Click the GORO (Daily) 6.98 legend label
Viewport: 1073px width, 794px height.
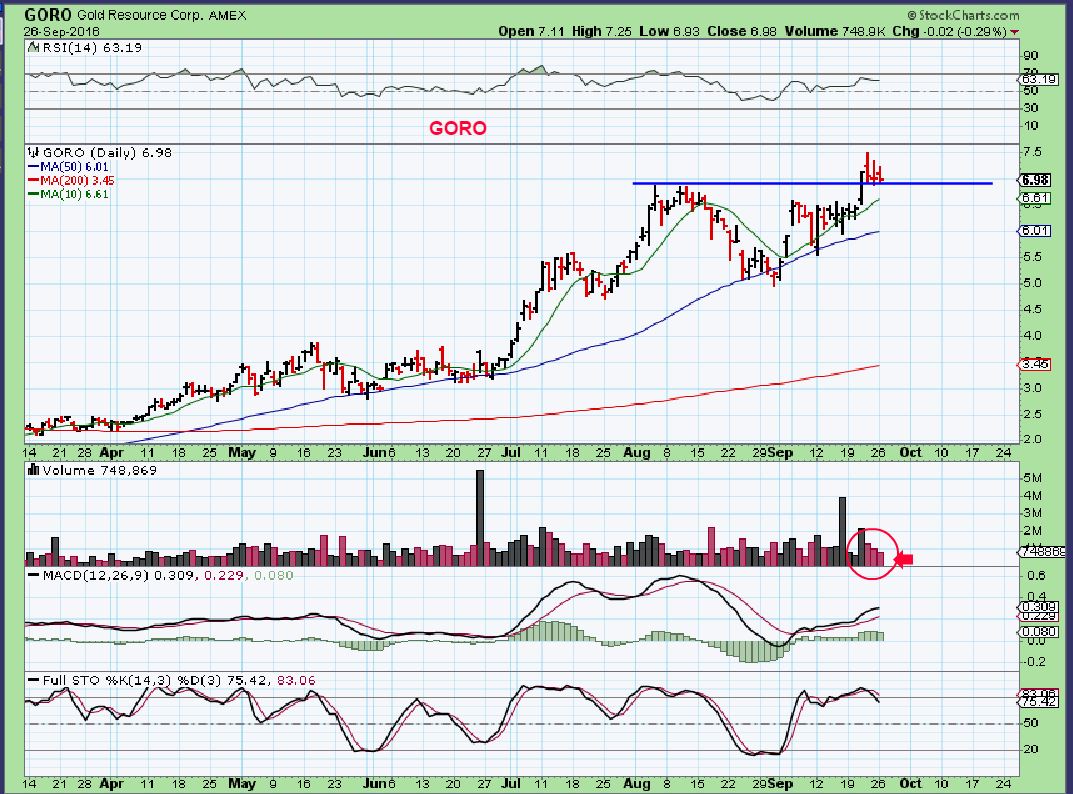point(107,153)
